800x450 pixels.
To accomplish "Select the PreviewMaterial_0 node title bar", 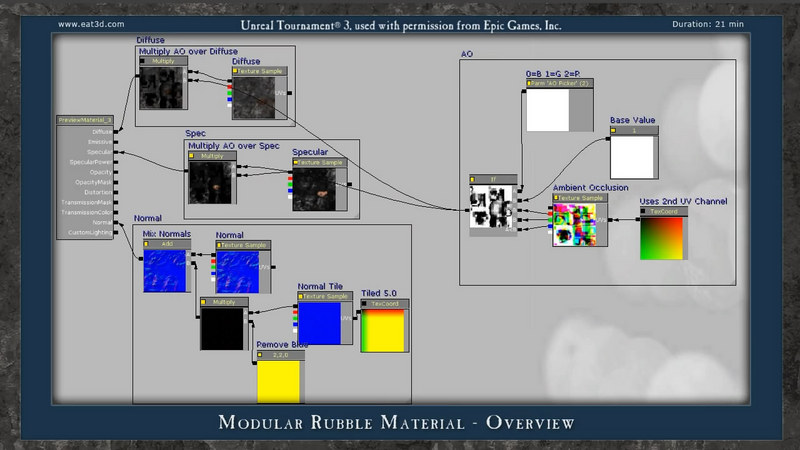I will coord(86,120).
